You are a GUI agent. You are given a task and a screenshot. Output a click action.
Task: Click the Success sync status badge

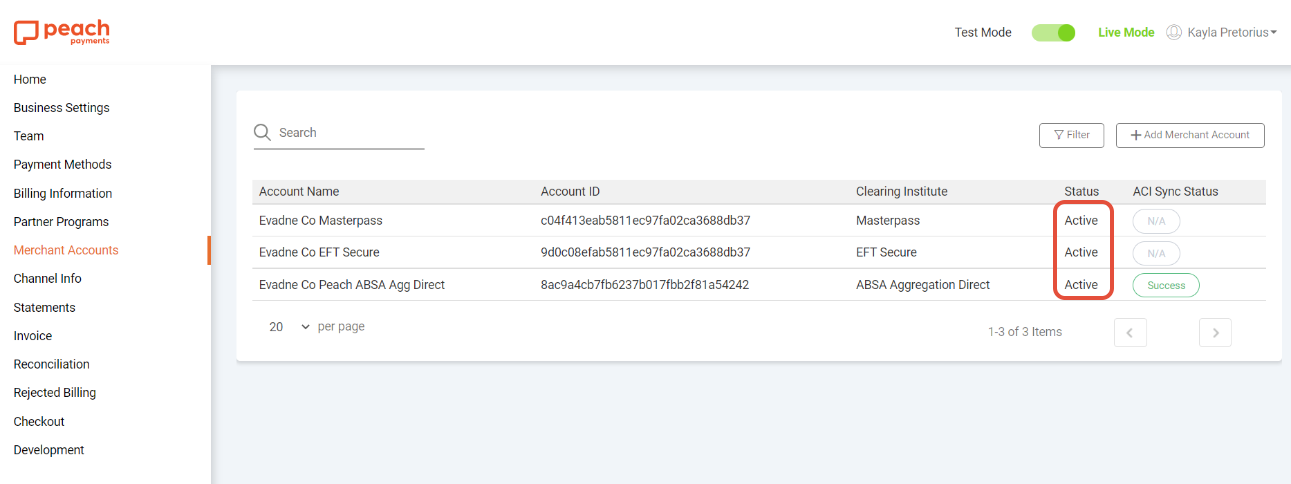point(1166,285)
